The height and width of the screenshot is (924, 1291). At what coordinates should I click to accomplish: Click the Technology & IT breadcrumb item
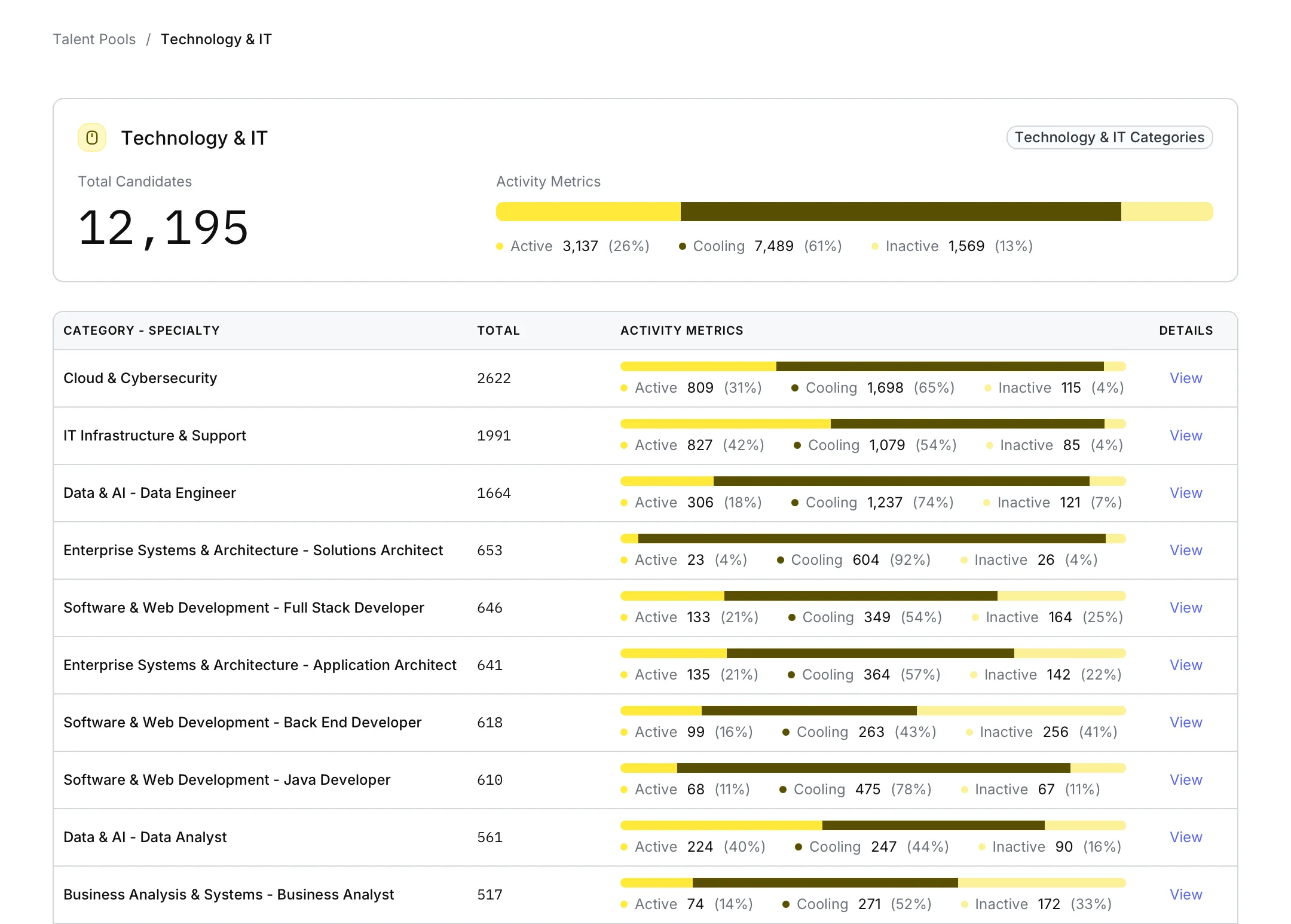pyautogui.click(x=216, y=39)
